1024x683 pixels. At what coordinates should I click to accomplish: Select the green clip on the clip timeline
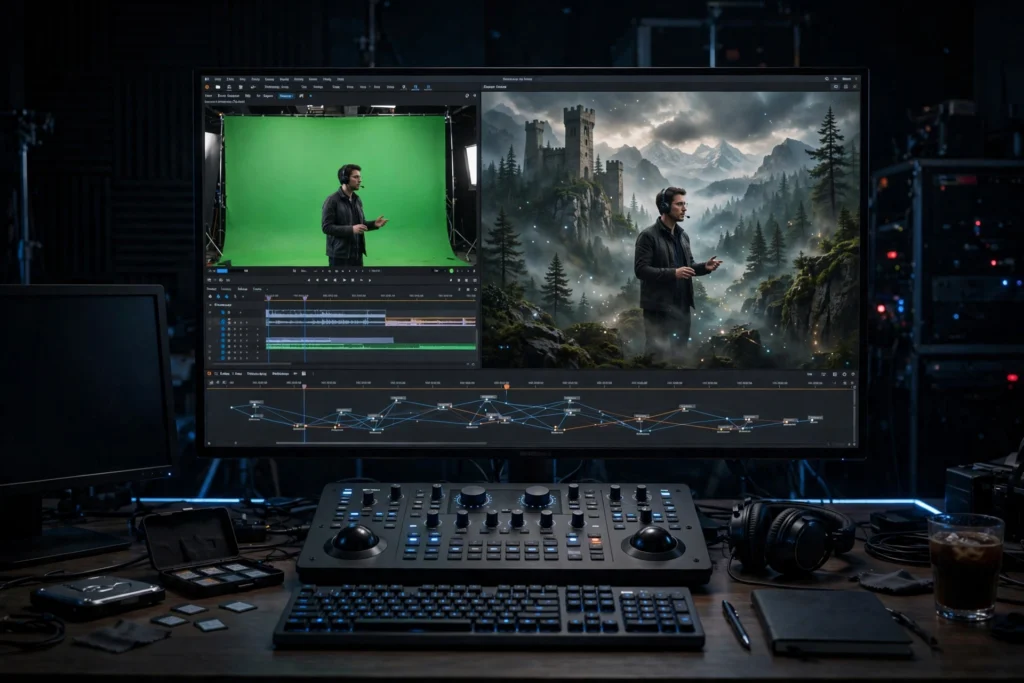pos(370,347)
